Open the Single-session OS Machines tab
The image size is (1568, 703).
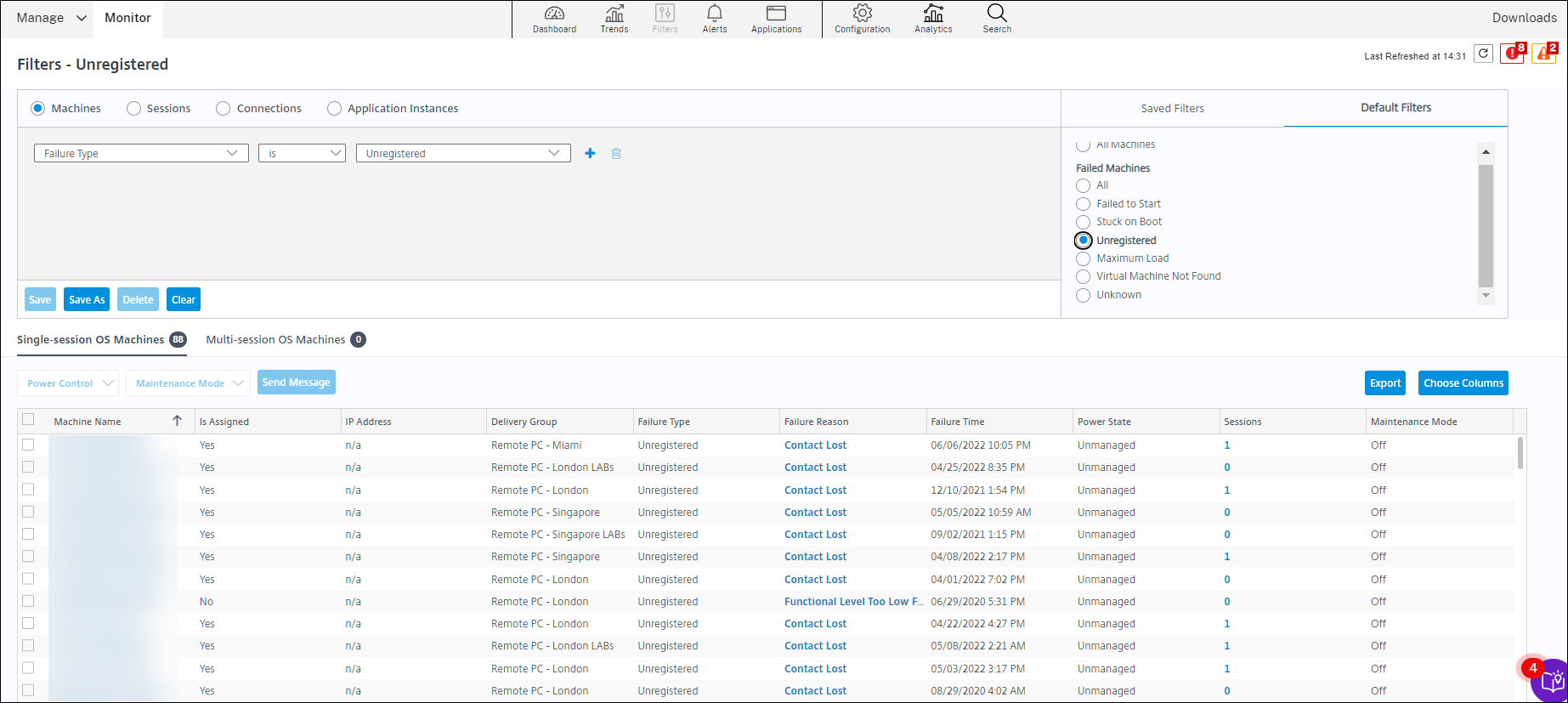[101, 339]
